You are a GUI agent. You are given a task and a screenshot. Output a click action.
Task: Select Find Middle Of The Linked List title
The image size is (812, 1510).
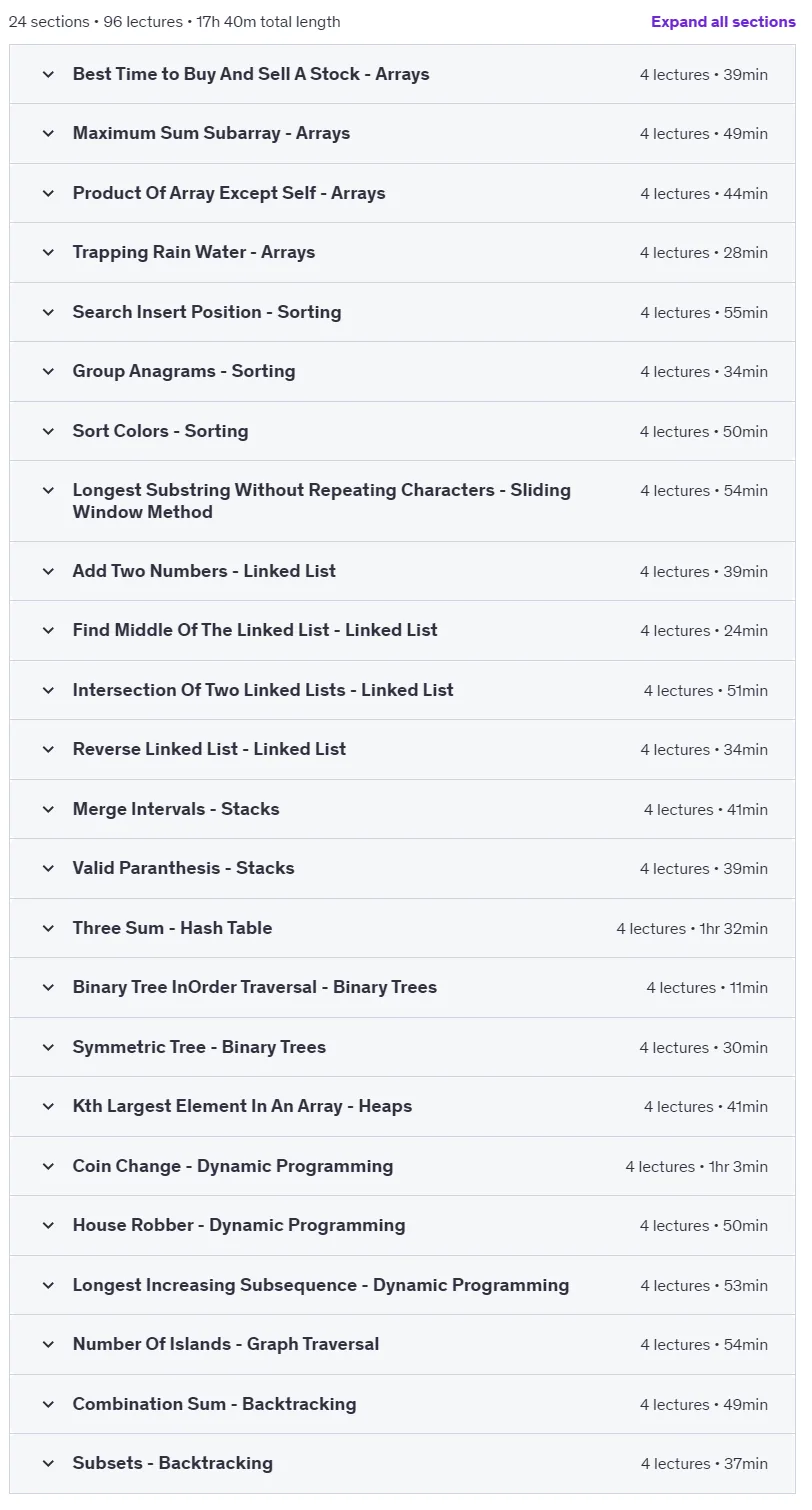255,630
